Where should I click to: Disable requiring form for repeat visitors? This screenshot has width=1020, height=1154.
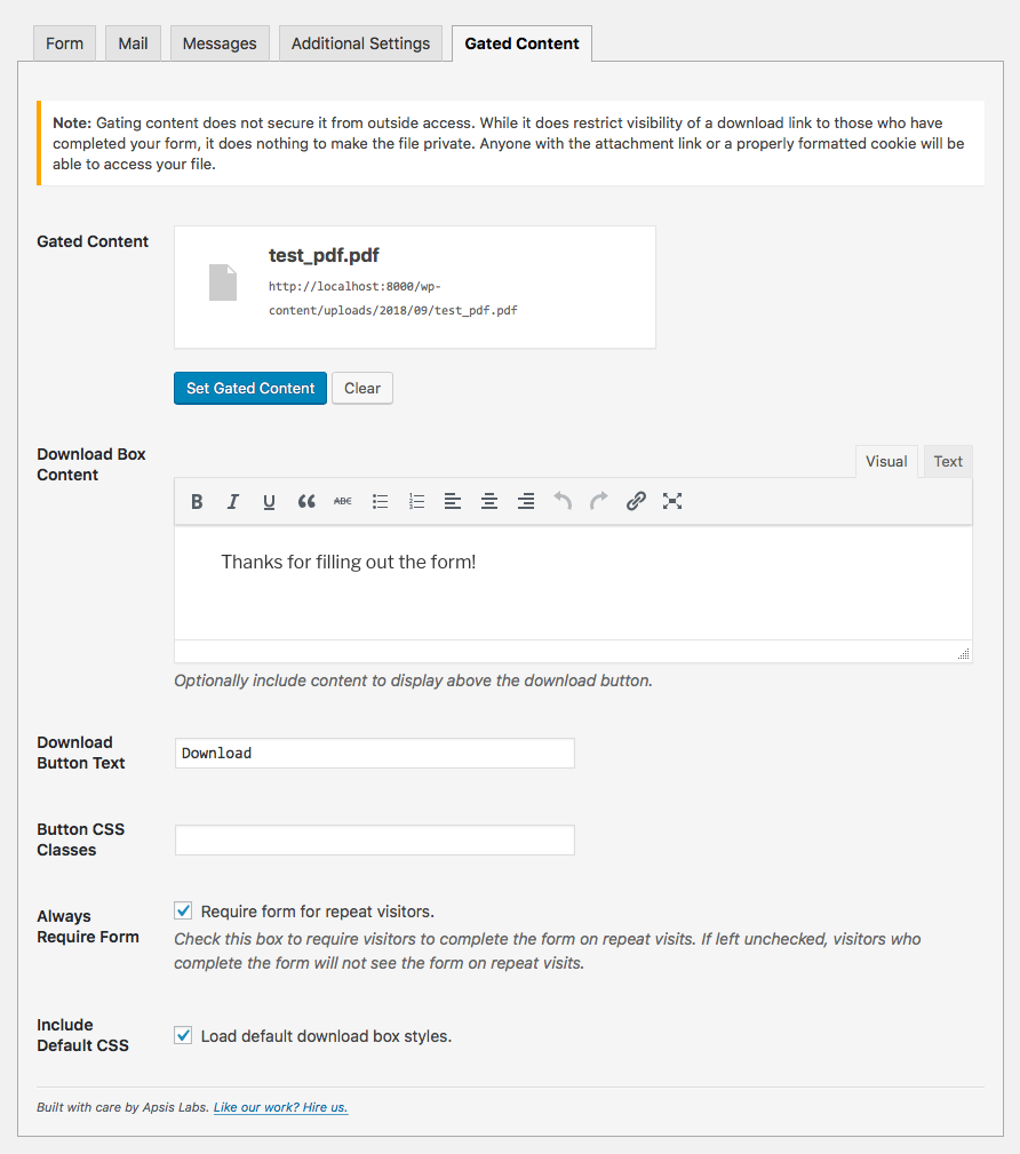(183, 911)
